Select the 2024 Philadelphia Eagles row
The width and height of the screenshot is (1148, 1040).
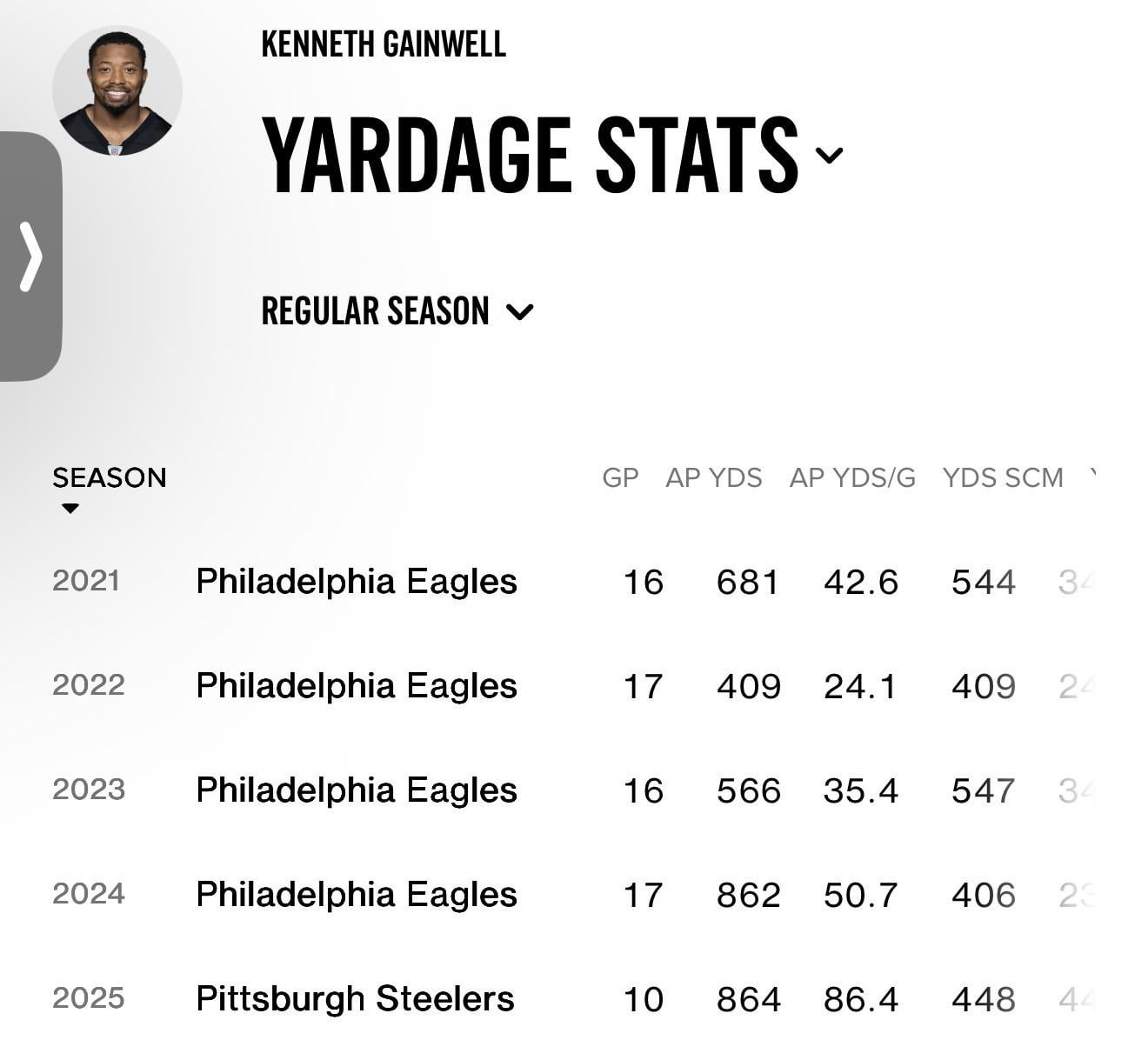pyautogui.click(x=357, y=895)
